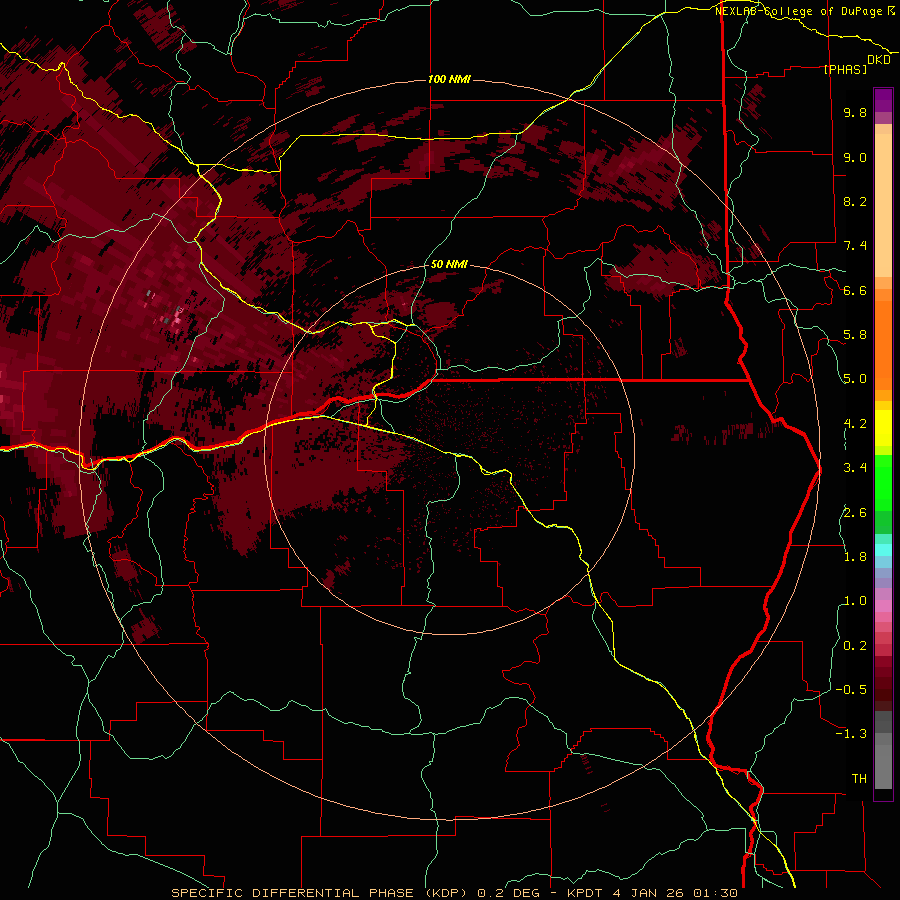900x900 pixels.
Task: Click the 4.2 scale value
Action: (855, 424)
